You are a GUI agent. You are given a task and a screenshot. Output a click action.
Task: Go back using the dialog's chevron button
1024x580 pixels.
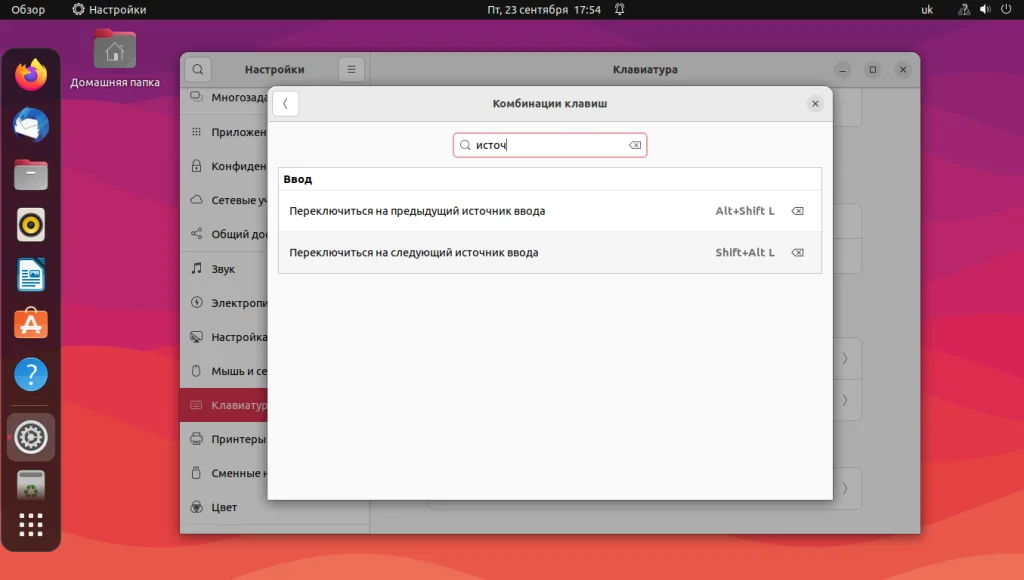click(x=285, y=104)
